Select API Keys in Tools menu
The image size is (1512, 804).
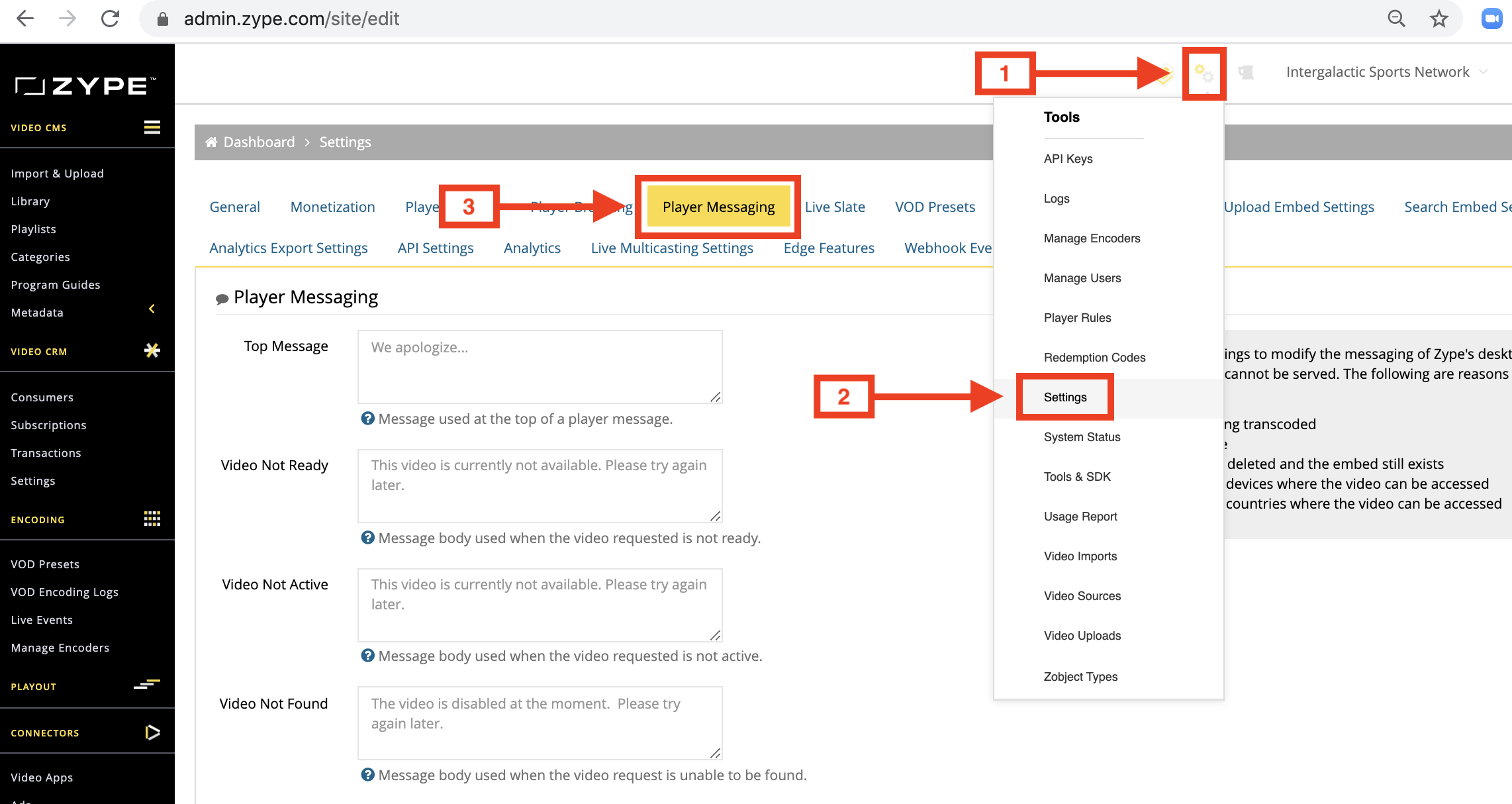click(1068, 158)
